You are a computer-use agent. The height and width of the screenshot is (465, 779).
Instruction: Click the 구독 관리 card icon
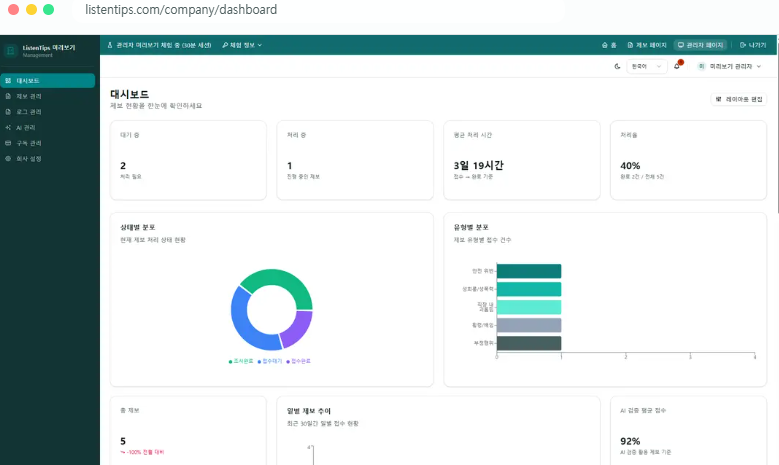tap(8, 143)
